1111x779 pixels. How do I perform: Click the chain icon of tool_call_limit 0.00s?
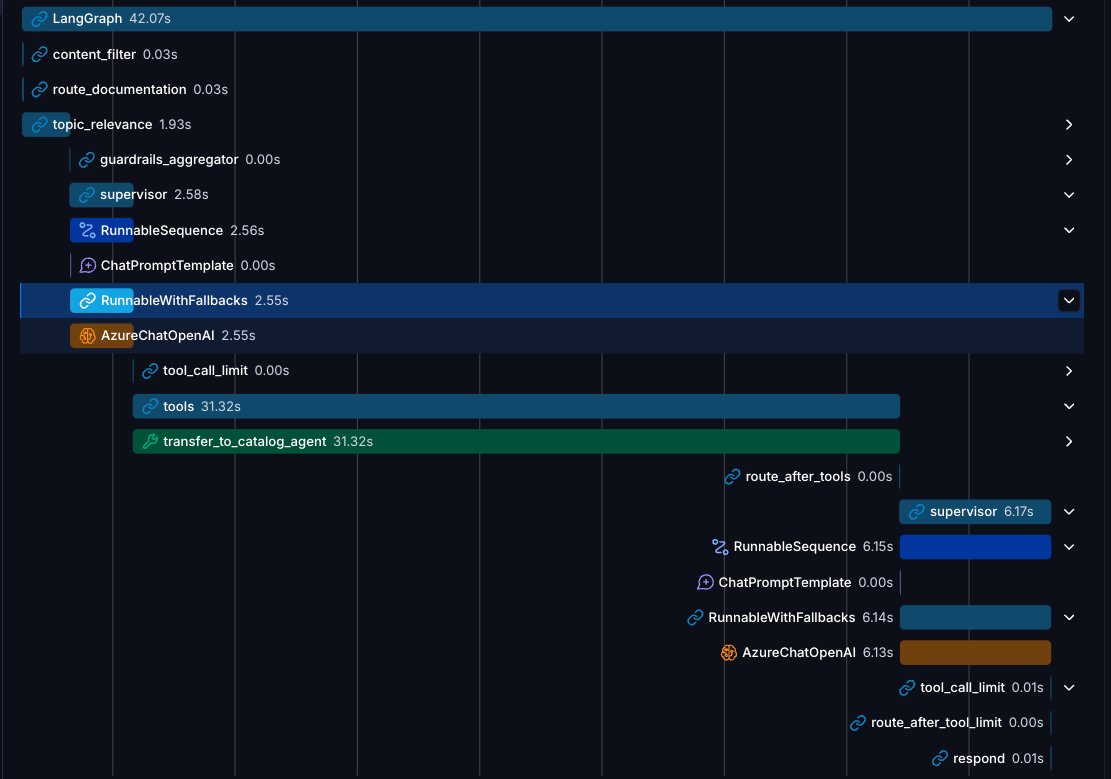150,371
